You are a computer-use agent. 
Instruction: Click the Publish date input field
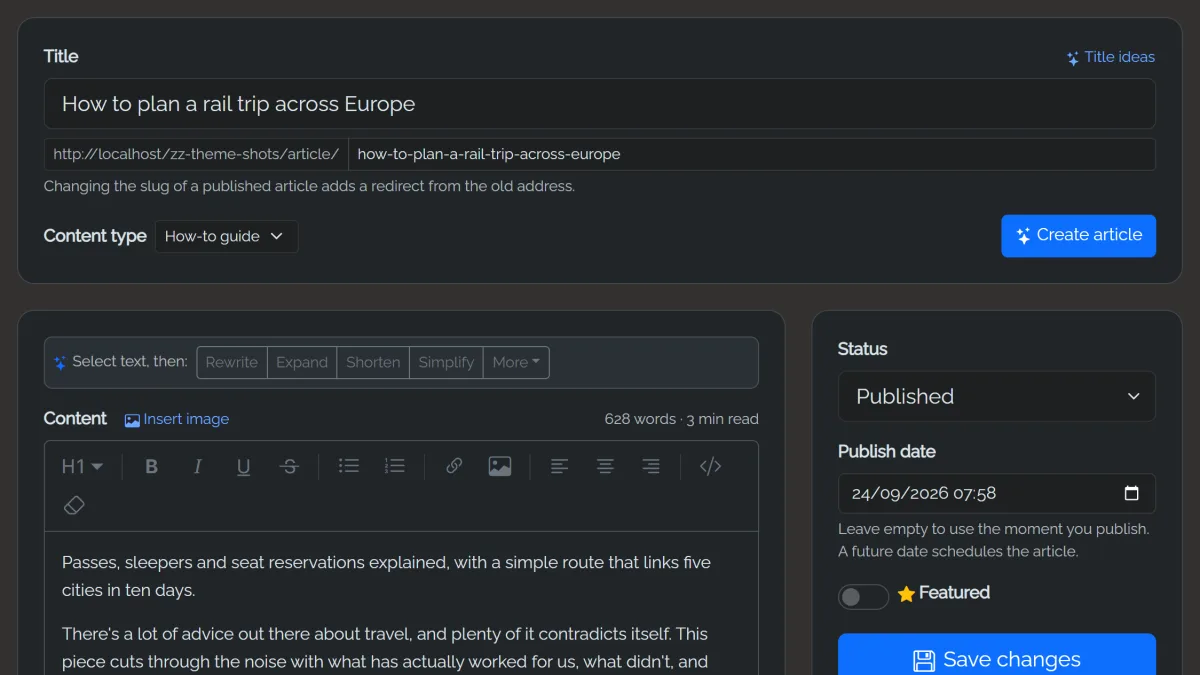click(996, 493)
